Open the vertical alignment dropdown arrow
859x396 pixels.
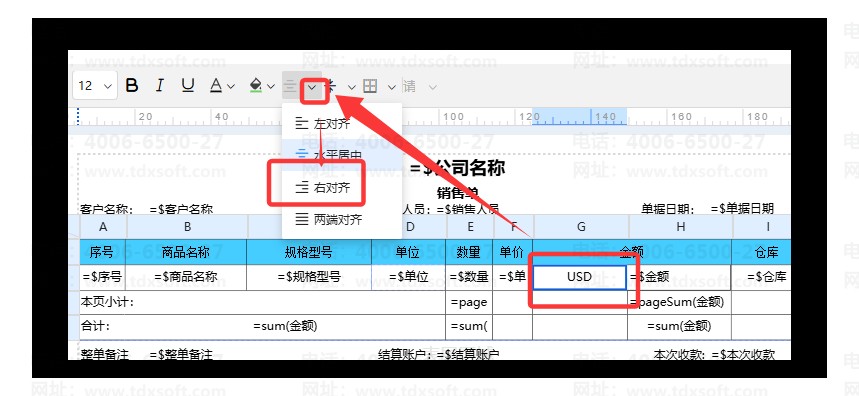[x=352, y=87]
